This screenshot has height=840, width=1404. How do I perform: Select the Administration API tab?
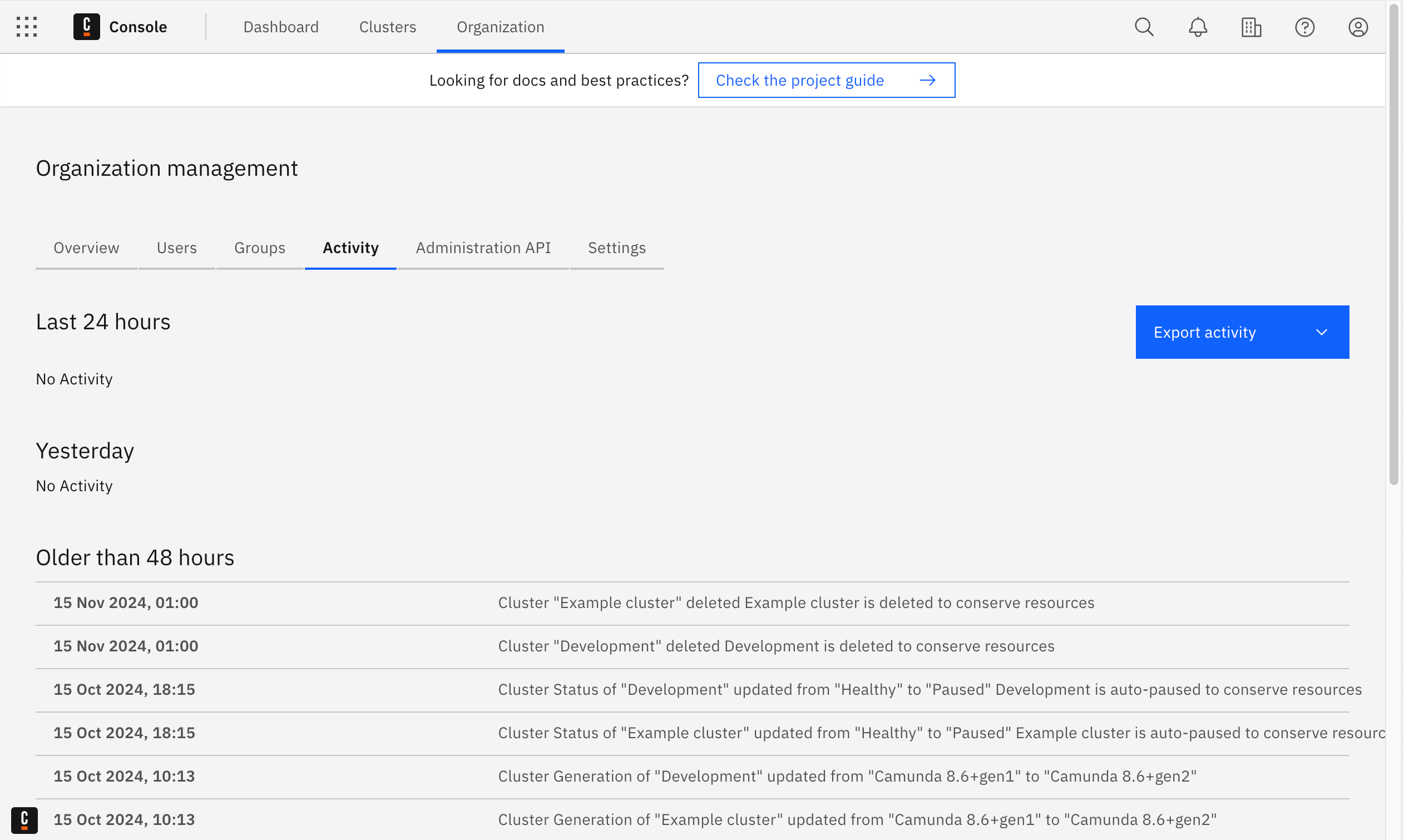483,247
